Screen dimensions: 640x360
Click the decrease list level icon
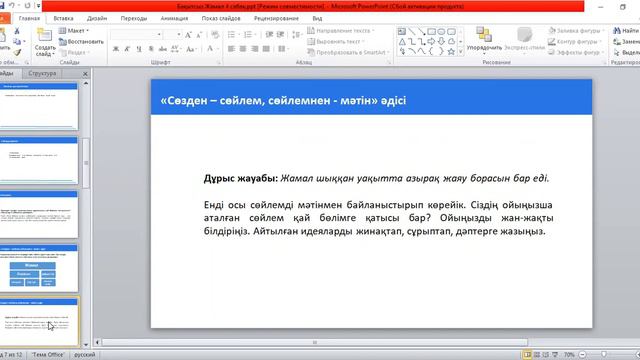click(269, 35)
